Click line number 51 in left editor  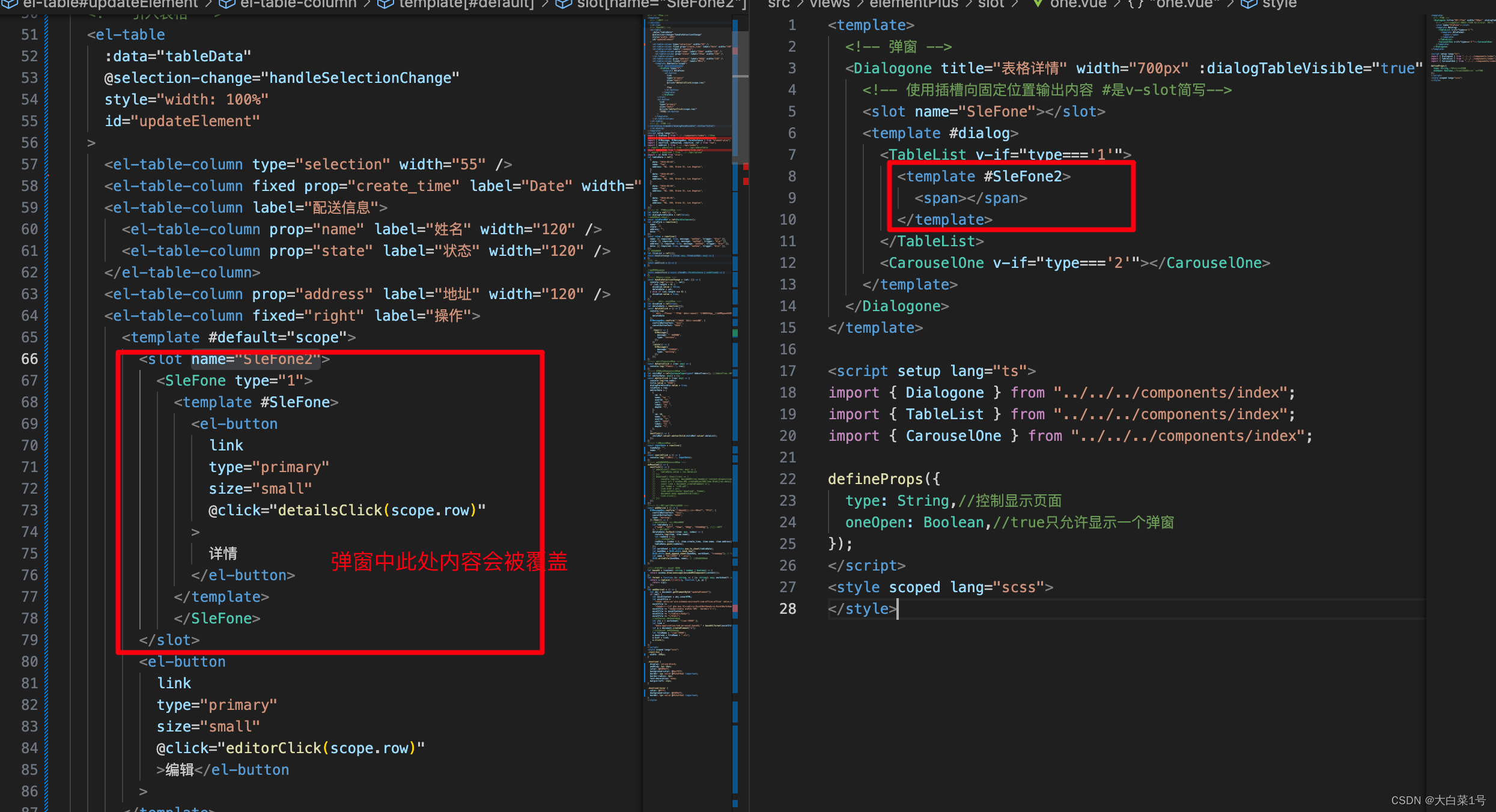click(29, 35)
